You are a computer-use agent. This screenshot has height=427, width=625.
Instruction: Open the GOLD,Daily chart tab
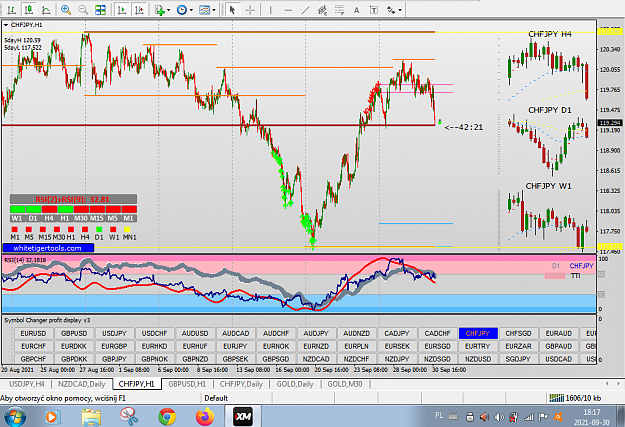[x=295, y=384]
